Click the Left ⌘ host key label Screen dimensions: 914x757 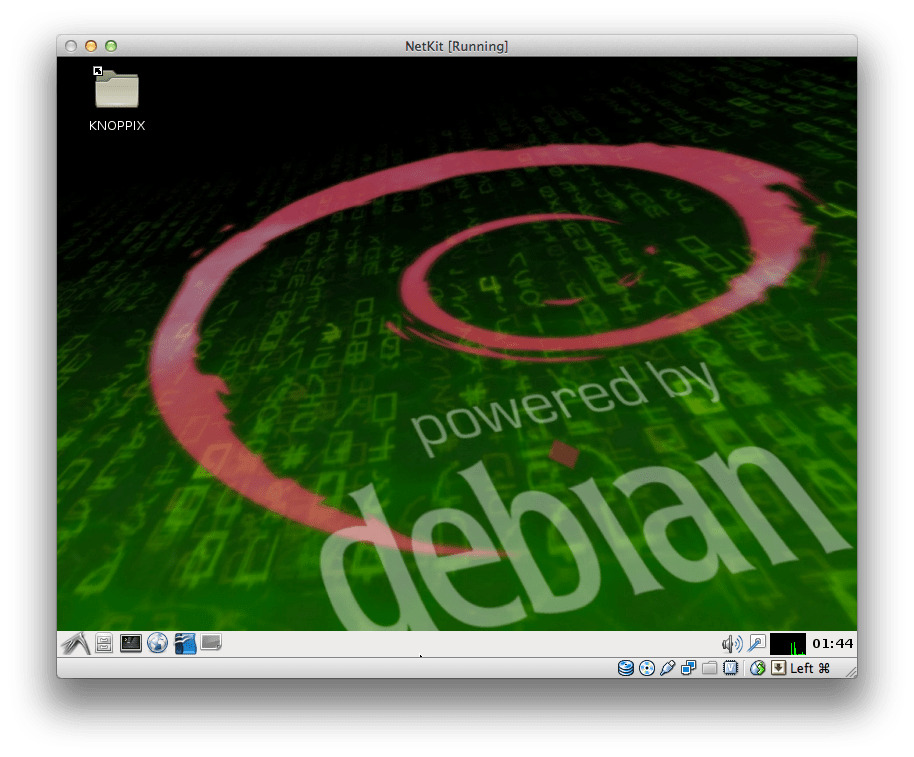tap(810, 668)
